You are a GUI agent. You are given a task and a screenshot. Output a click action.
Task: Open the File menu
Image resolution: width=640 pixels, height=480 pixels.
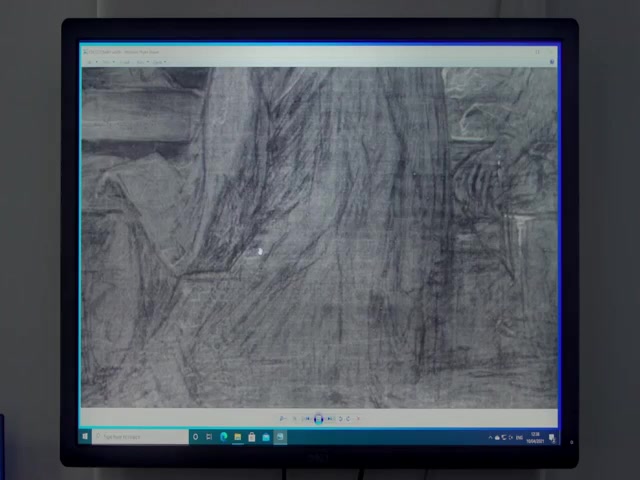pos(91,62)
